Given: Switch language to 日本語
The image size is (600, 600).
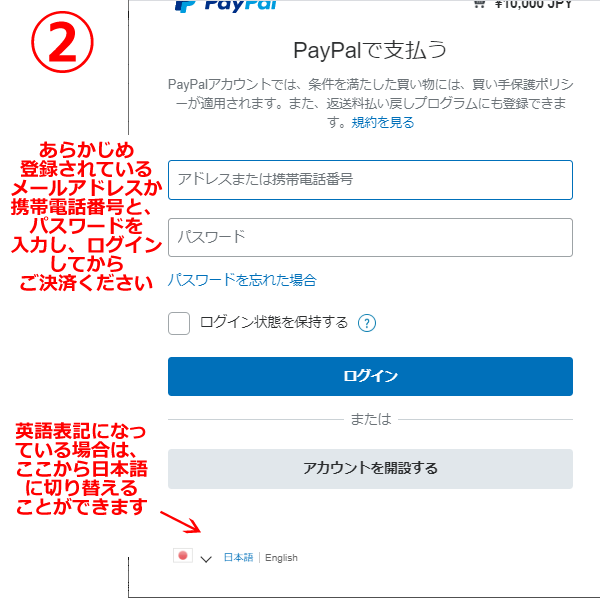Looking at the screenshot, I should (238, 558).
